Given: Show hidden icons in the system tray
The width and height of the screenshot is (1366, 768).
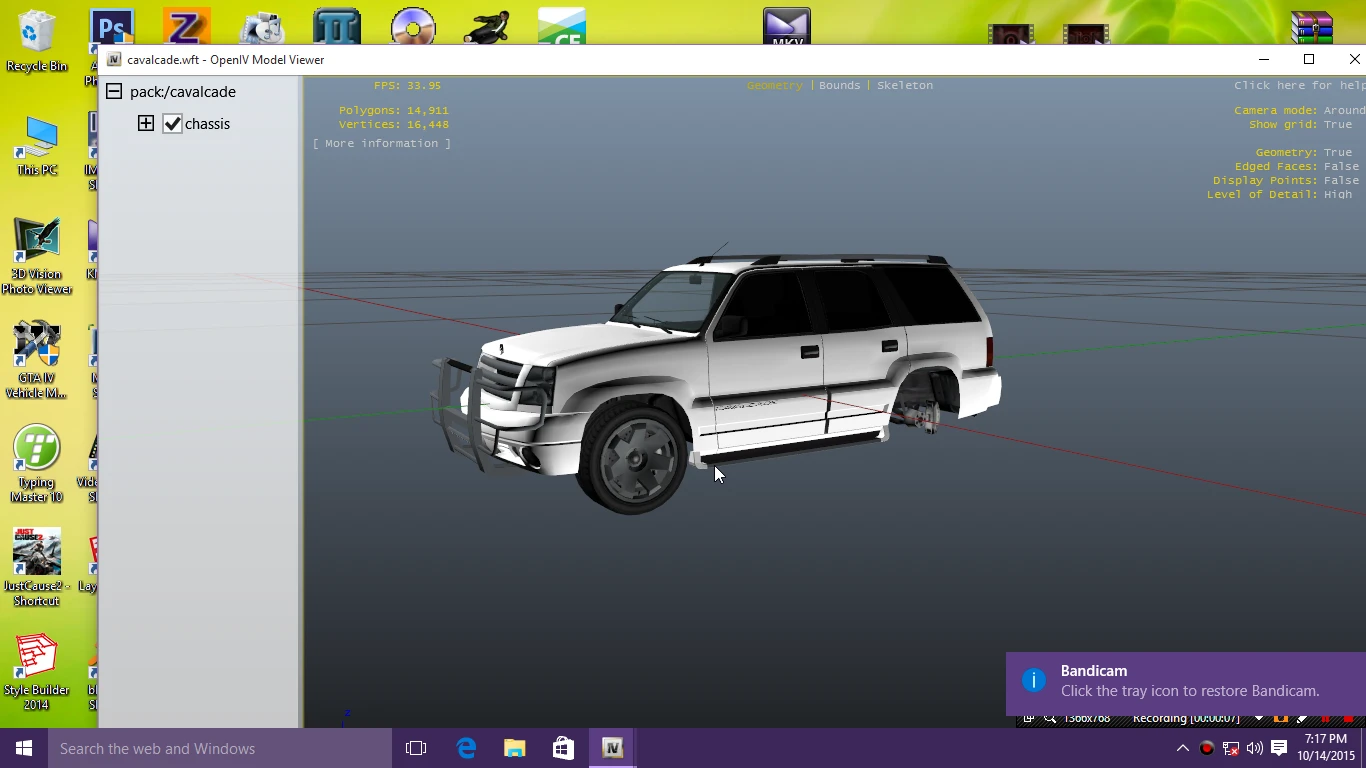Looking at the screenshot, I should tap(1182, 747).
